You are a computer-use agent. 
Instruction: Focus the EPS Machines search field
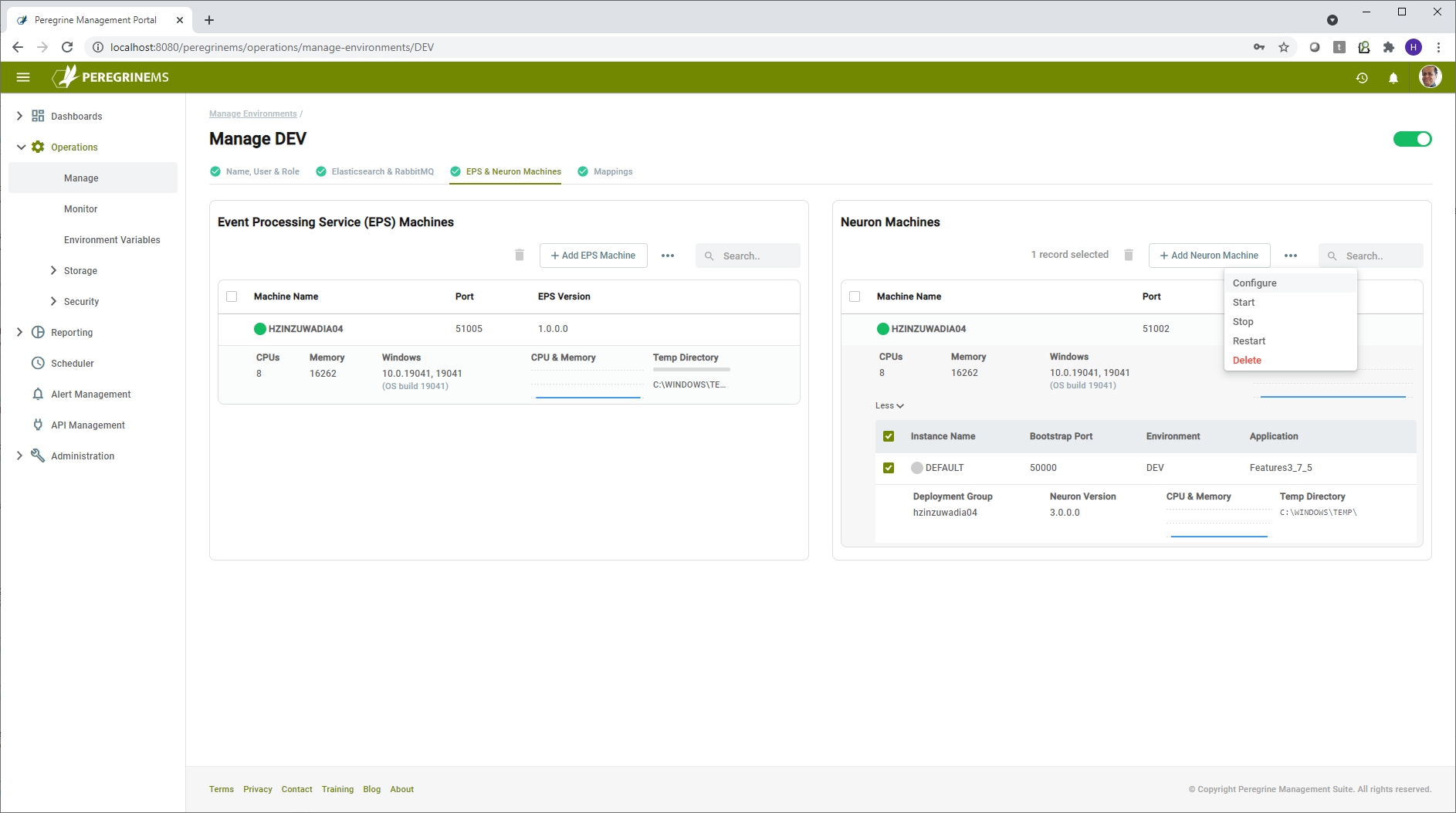747,256
